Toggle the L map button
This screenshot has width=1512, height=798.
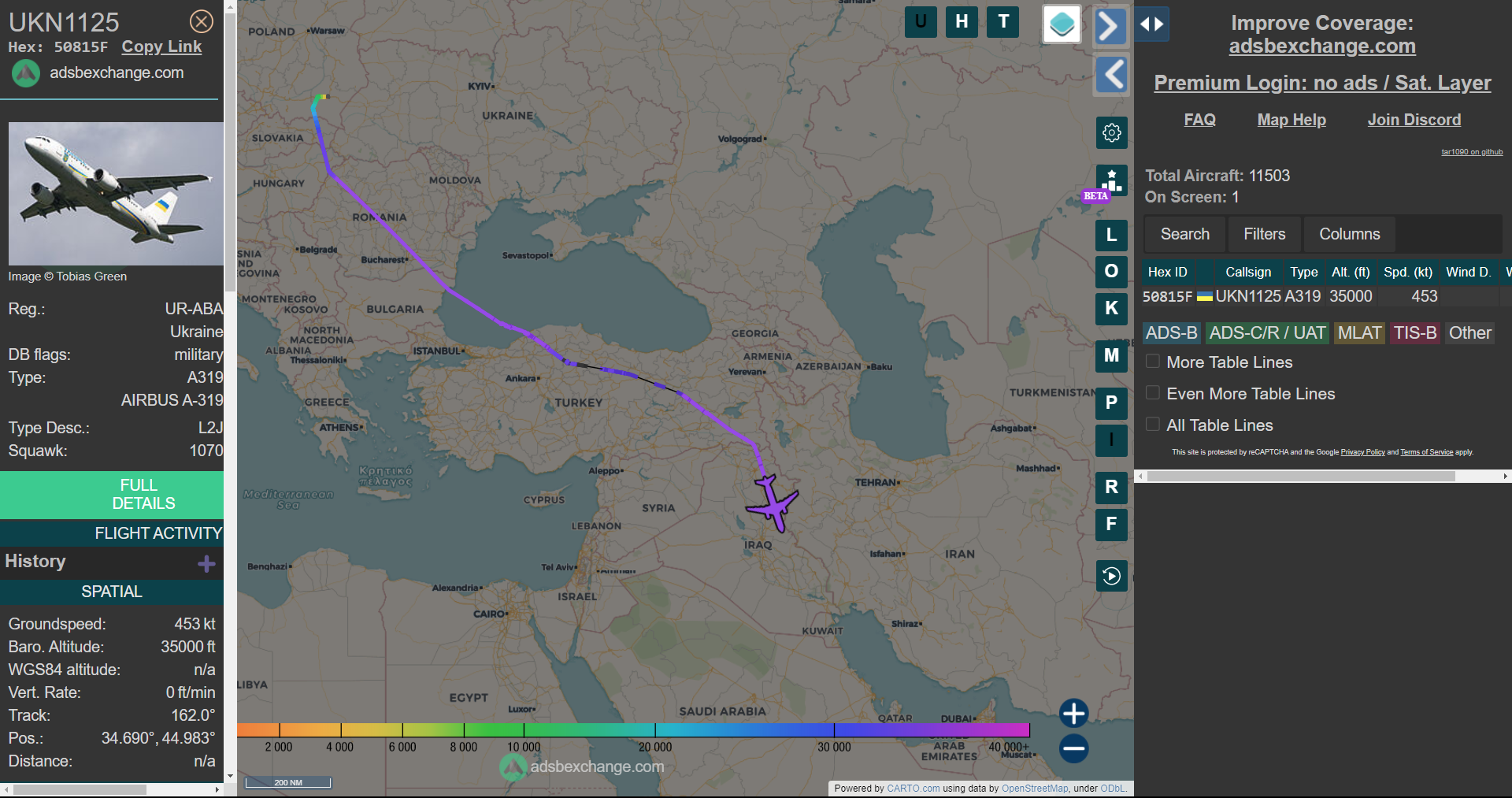[1111, 235]
